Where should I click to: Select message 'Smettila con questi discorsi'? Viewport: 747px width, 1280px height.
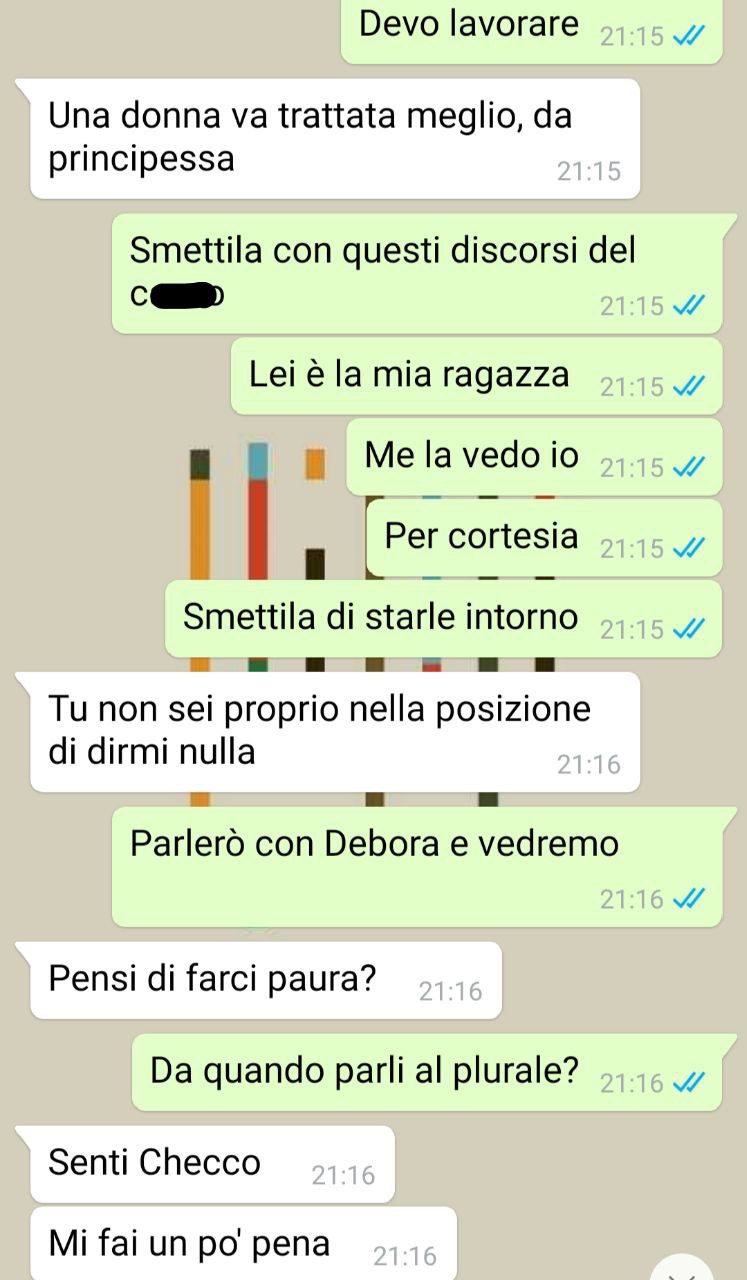(x=417, y=273)
